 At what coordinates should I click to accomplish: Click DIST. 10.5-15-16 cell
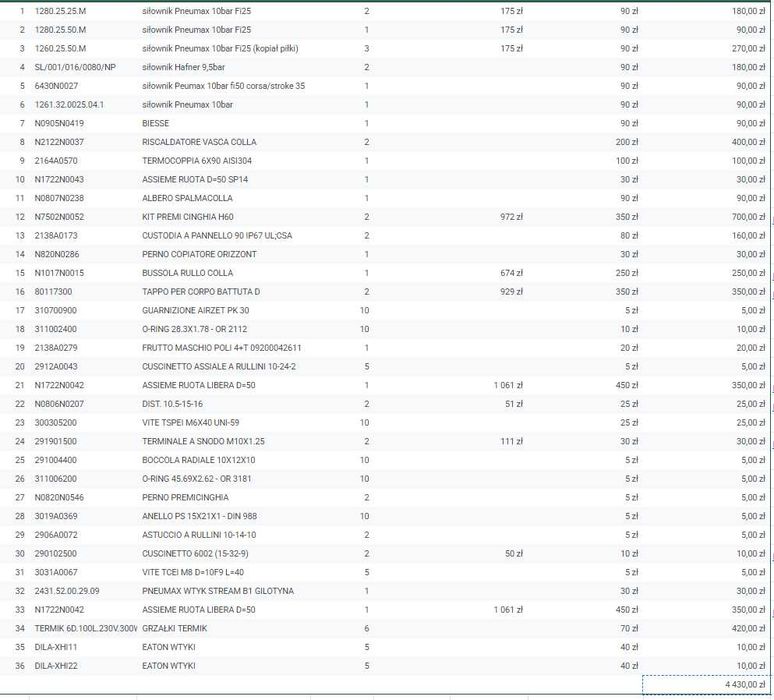[172, 404]
